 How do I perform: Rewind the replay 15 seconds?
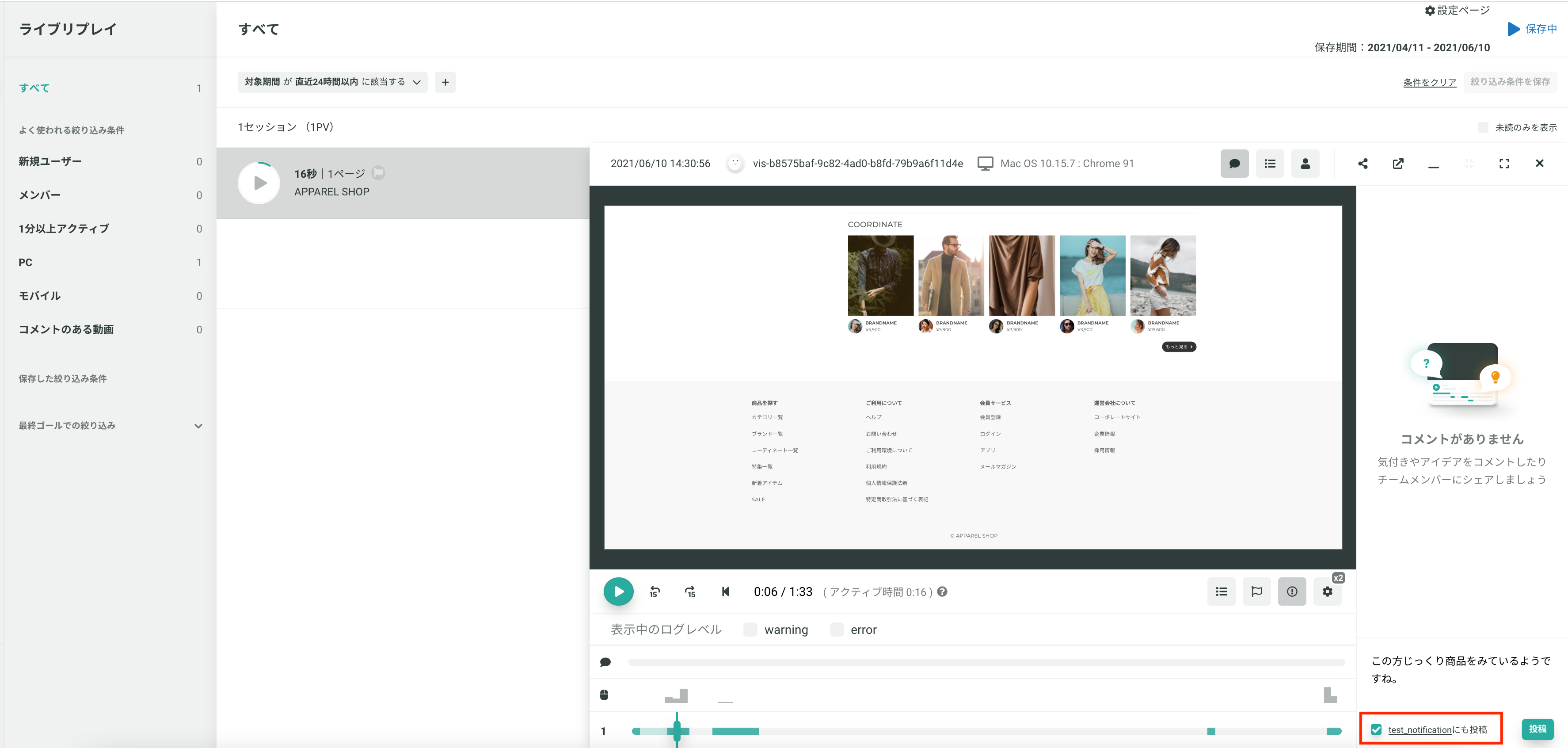click(655, 592)
